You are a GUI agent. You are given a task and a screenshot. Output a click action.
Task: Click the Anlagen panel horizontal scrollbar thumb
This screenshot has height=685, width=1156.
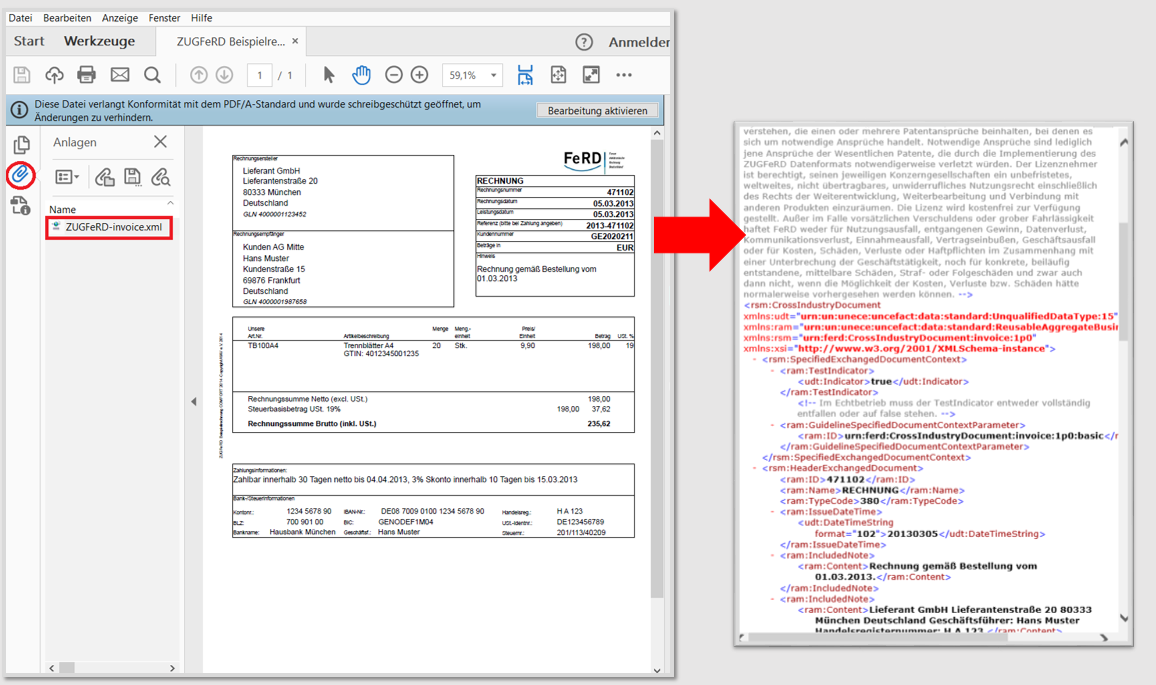pos(67,668)
